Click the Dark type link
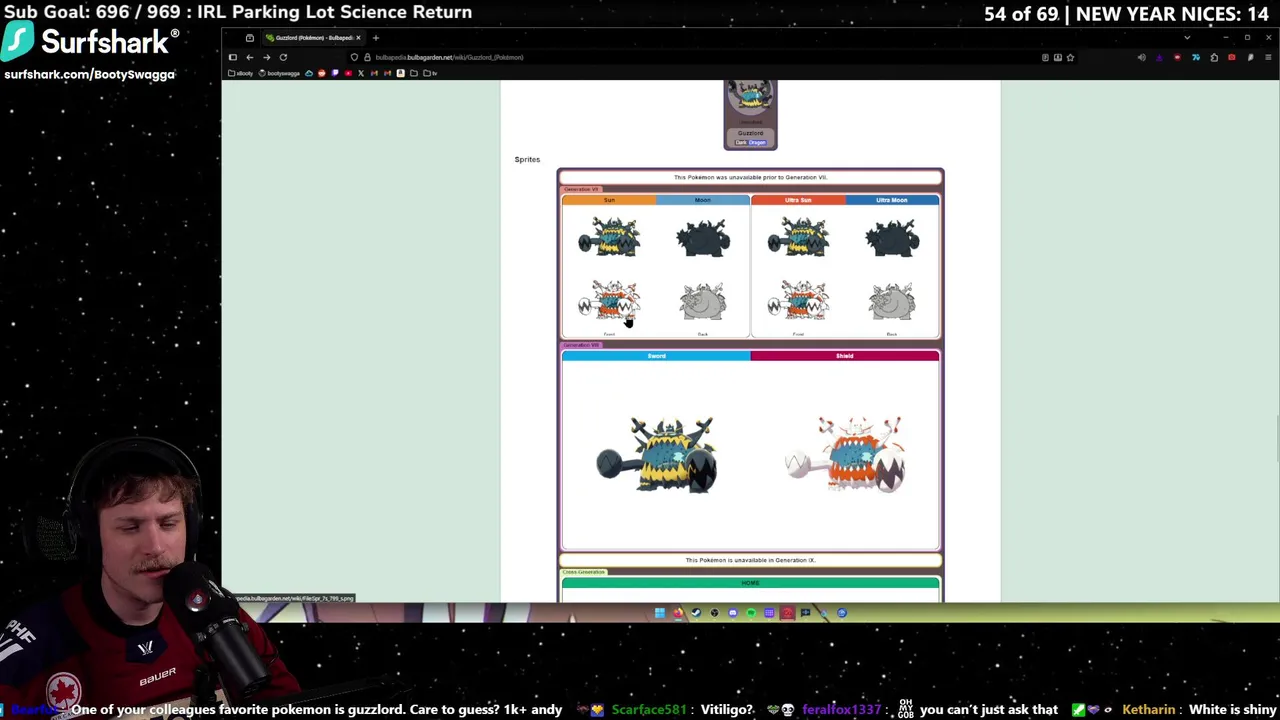This screenshot has height=720, width=1280. pos(741,143)
